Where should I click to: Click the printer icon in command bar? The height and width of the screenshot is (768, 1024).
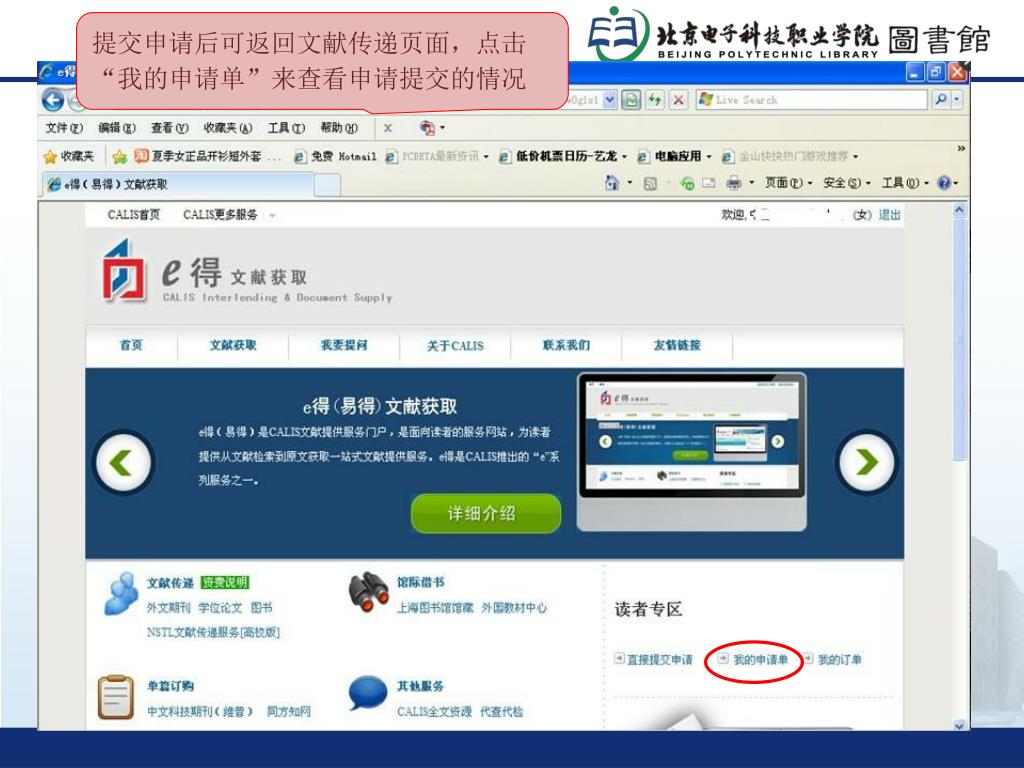734,183
